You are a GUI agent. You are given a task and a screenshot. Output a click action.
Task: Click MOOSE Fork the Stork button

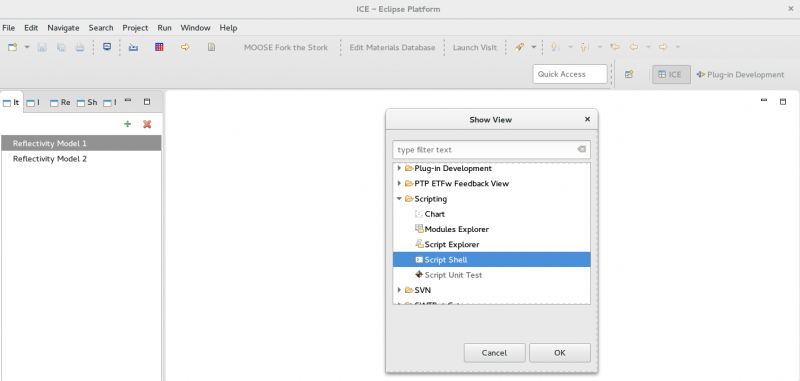(286, 47)
